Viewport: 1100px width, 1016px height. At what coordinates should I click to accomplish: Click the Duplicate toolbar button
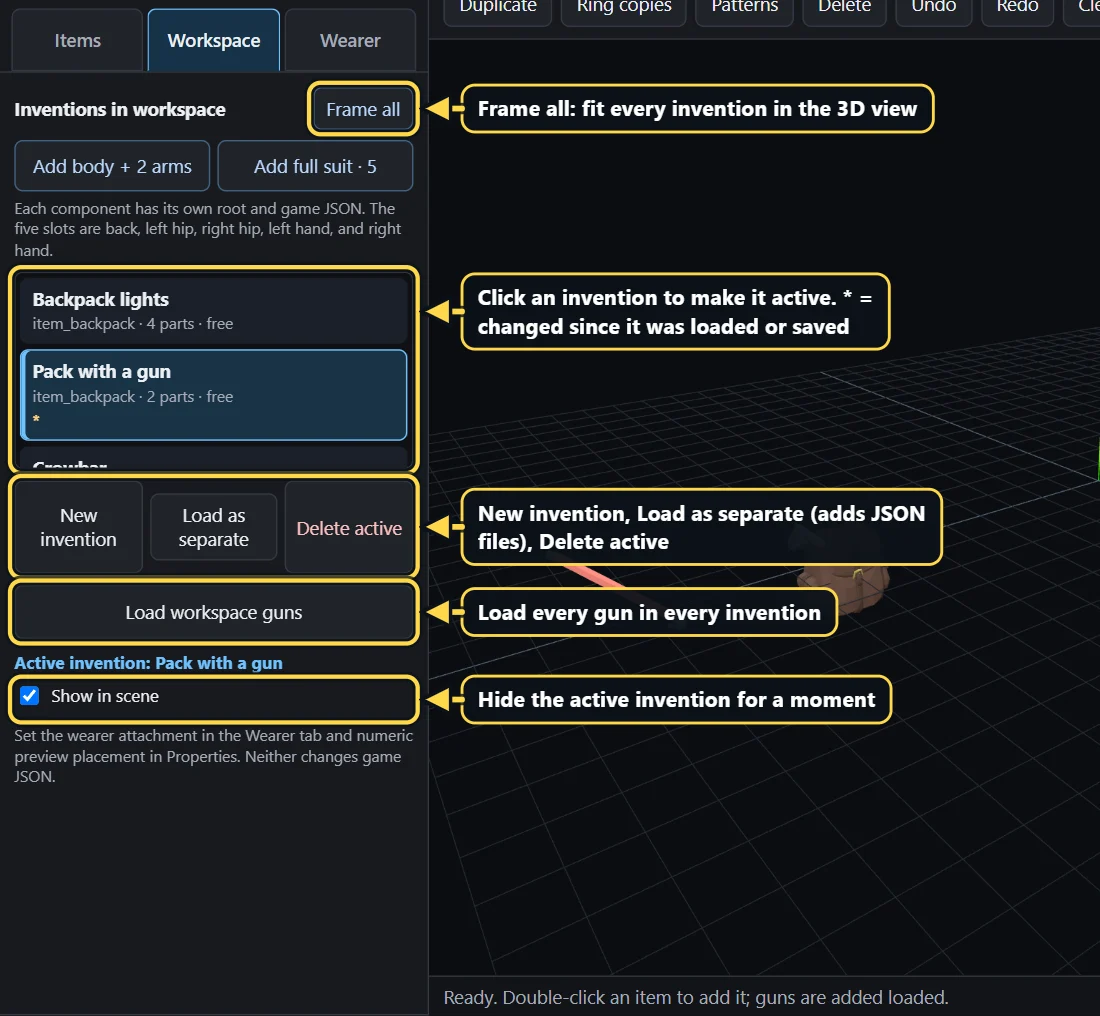497,7
